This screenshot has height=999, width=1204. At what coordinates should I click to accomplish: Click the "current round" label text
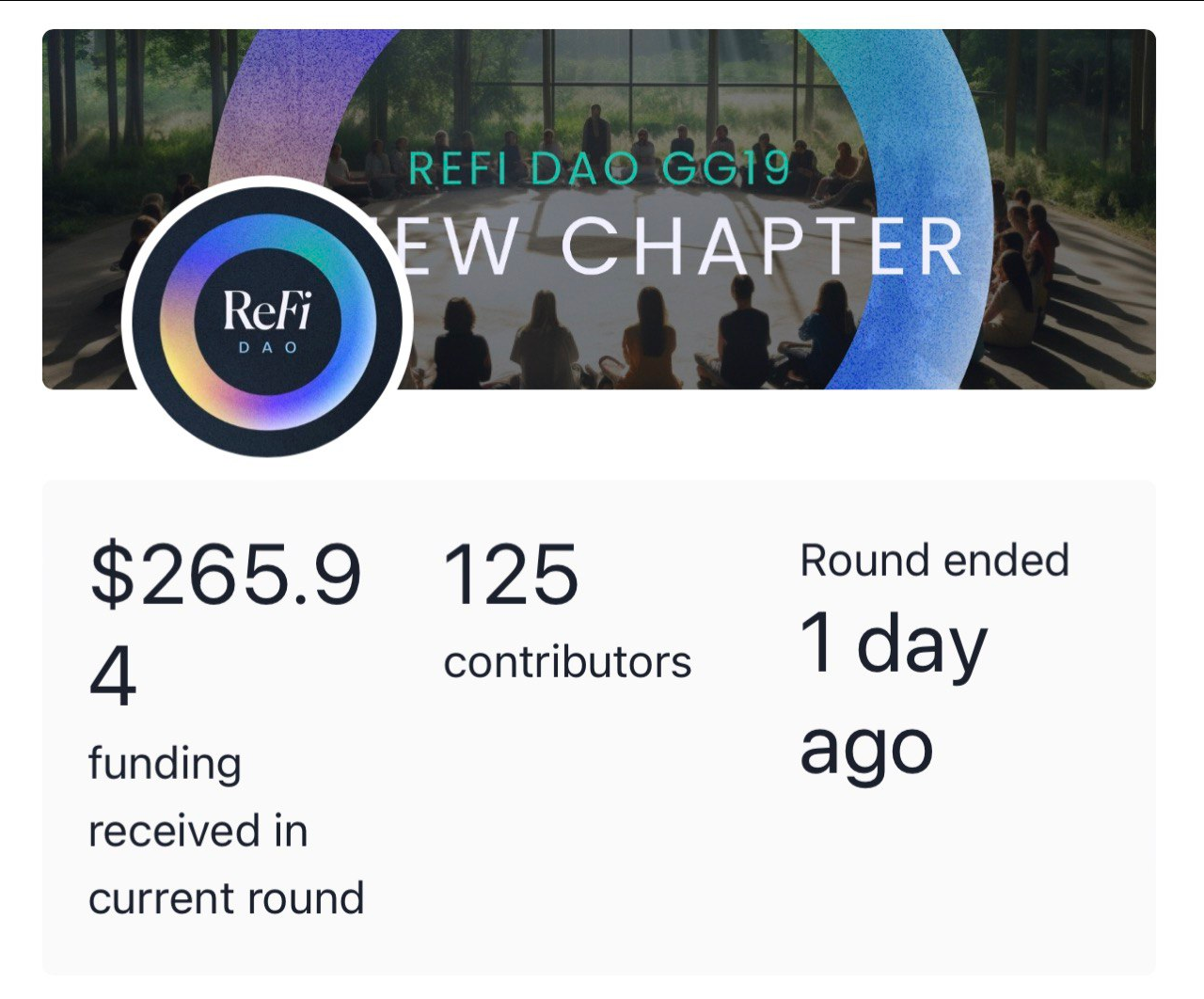[x=226, y=898]
